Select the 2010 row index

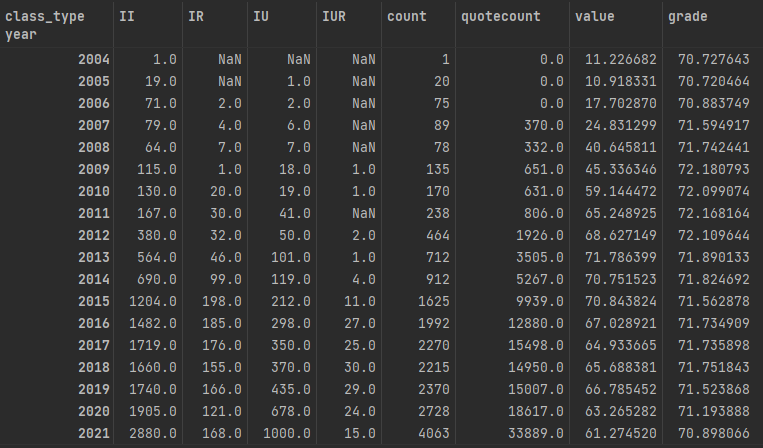click(93, 191)
